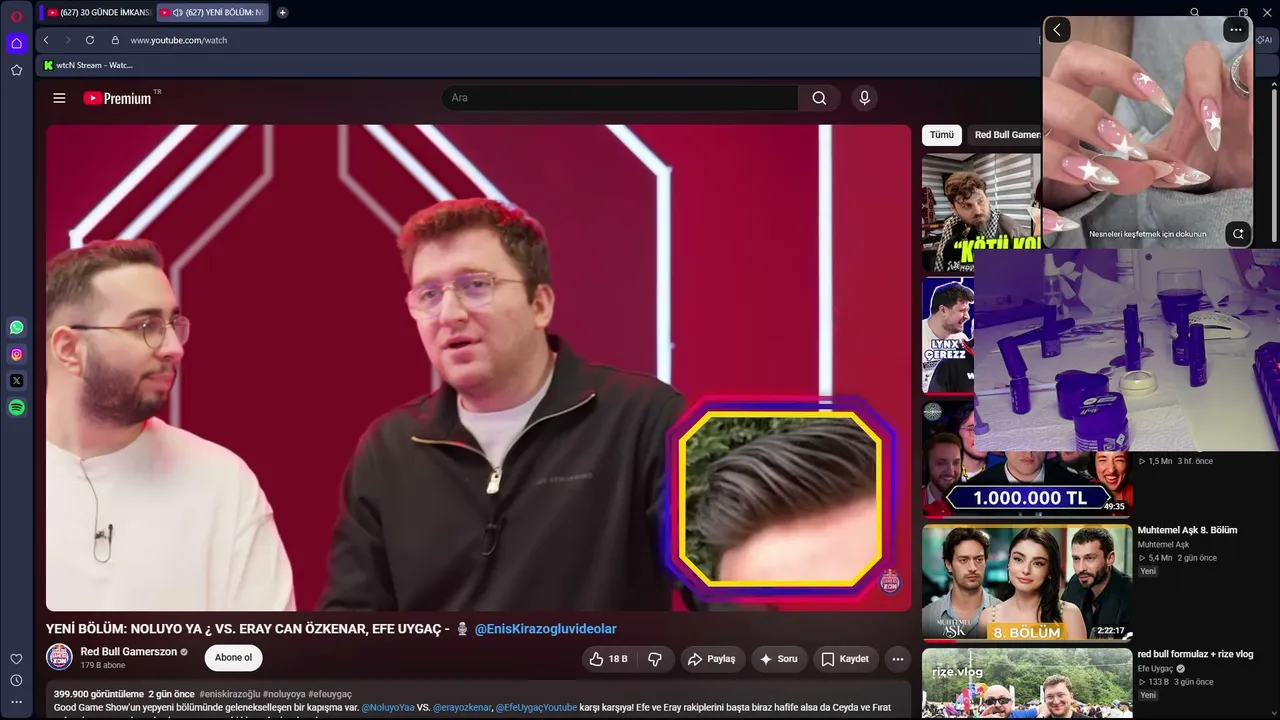Tap the visual search lens button
This screenshot has width=1280, height=720.
pyautogui.click(x=1238, y=234)
